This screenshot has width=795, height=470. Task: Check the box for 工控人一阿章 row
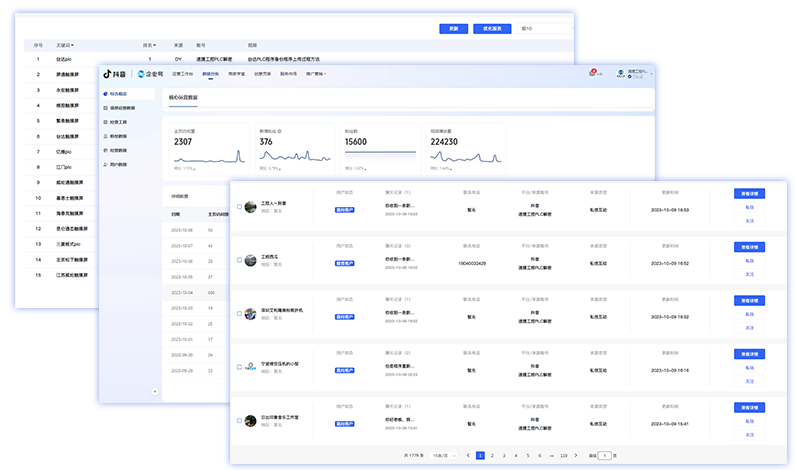coord(239,207)
